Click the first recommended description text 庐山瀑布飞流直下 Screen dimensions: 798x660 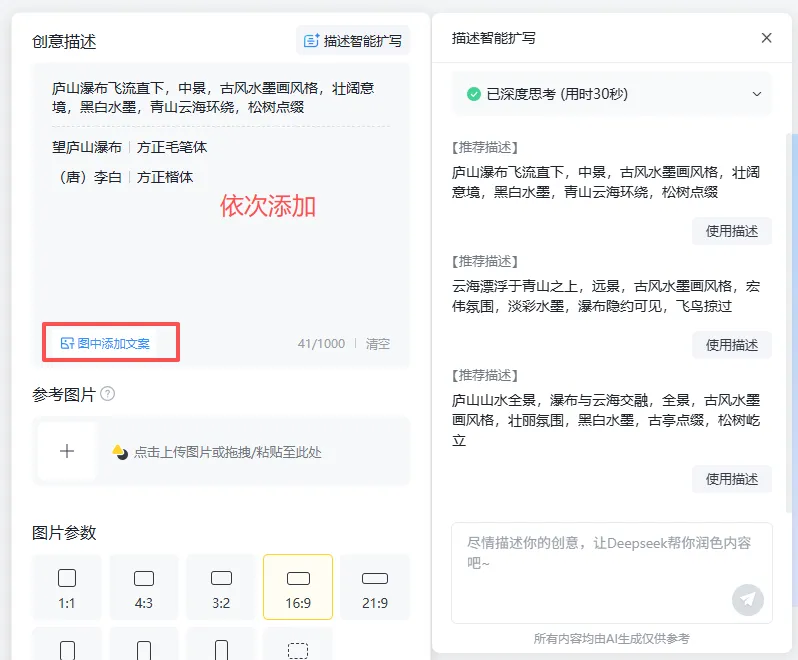(606, 182)
